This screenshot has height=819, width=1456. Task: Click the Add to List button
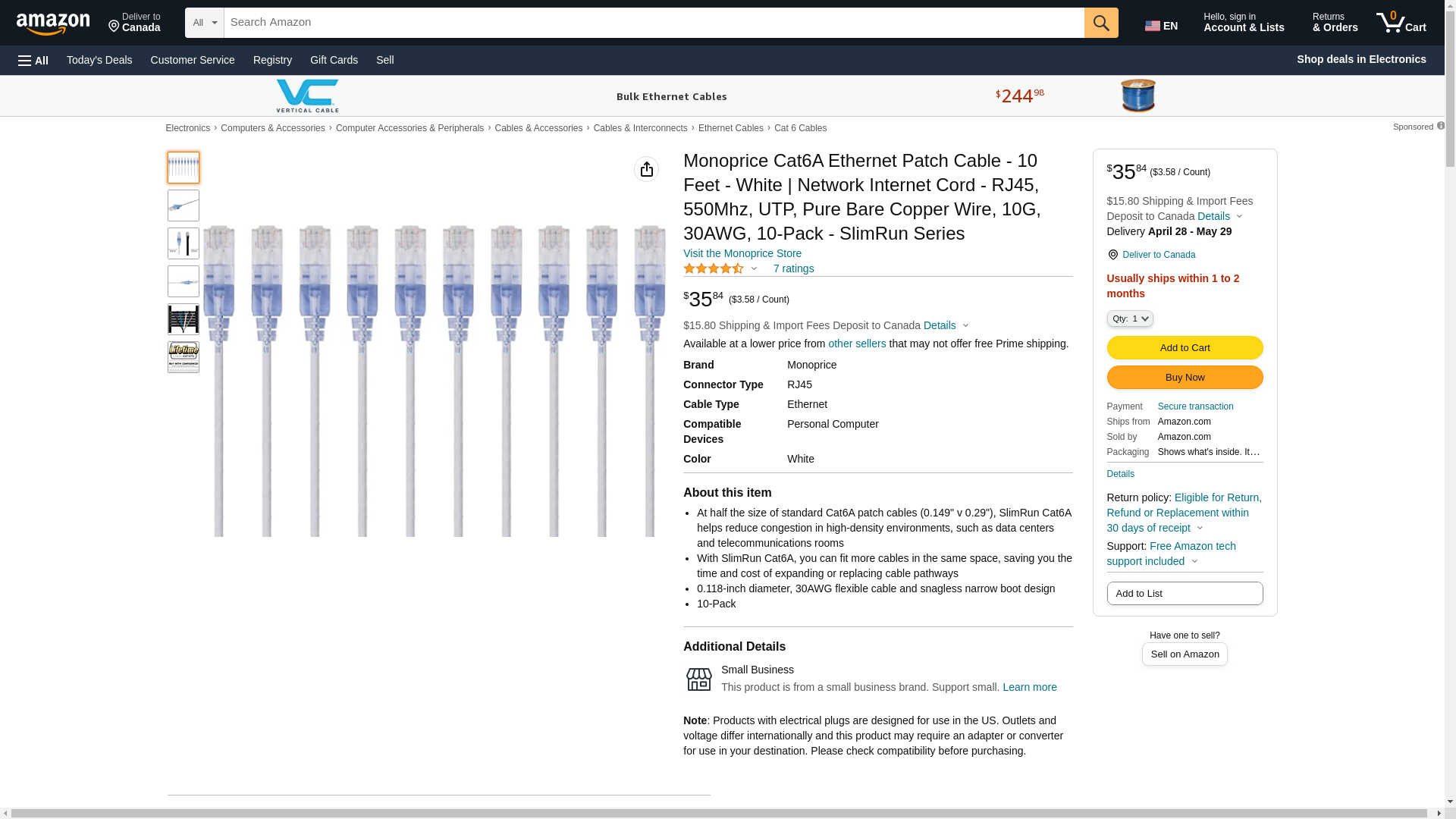click(1185, 593)
